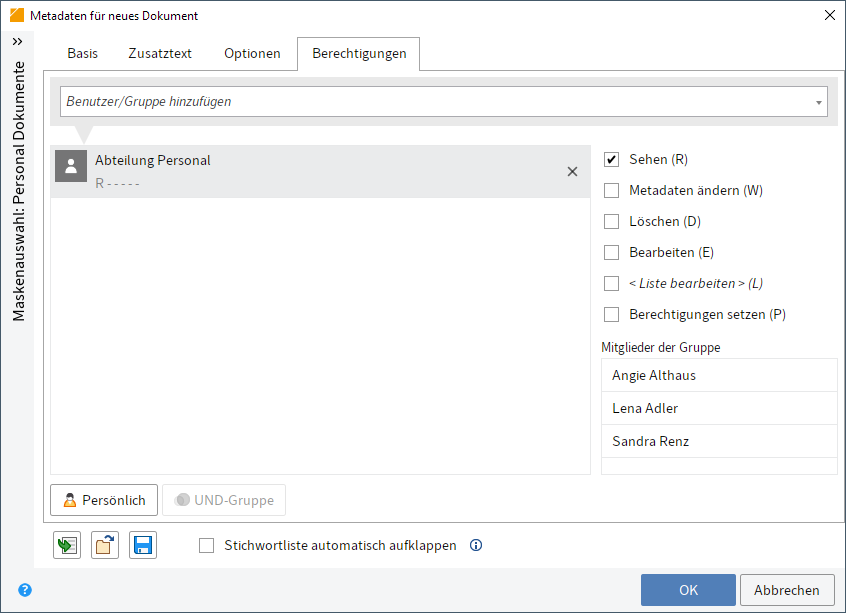Select group member Lena Adler
846x613 pixels.
click(x=719, y=408)
